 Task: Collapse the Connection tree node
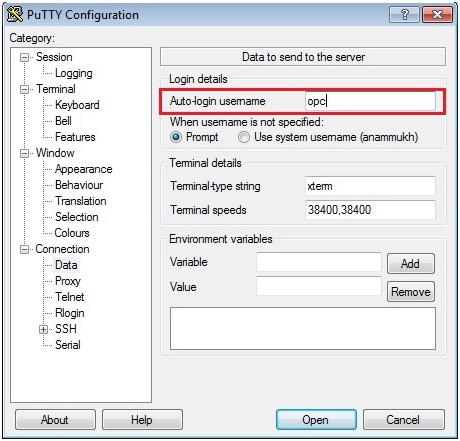click(24, 249)
